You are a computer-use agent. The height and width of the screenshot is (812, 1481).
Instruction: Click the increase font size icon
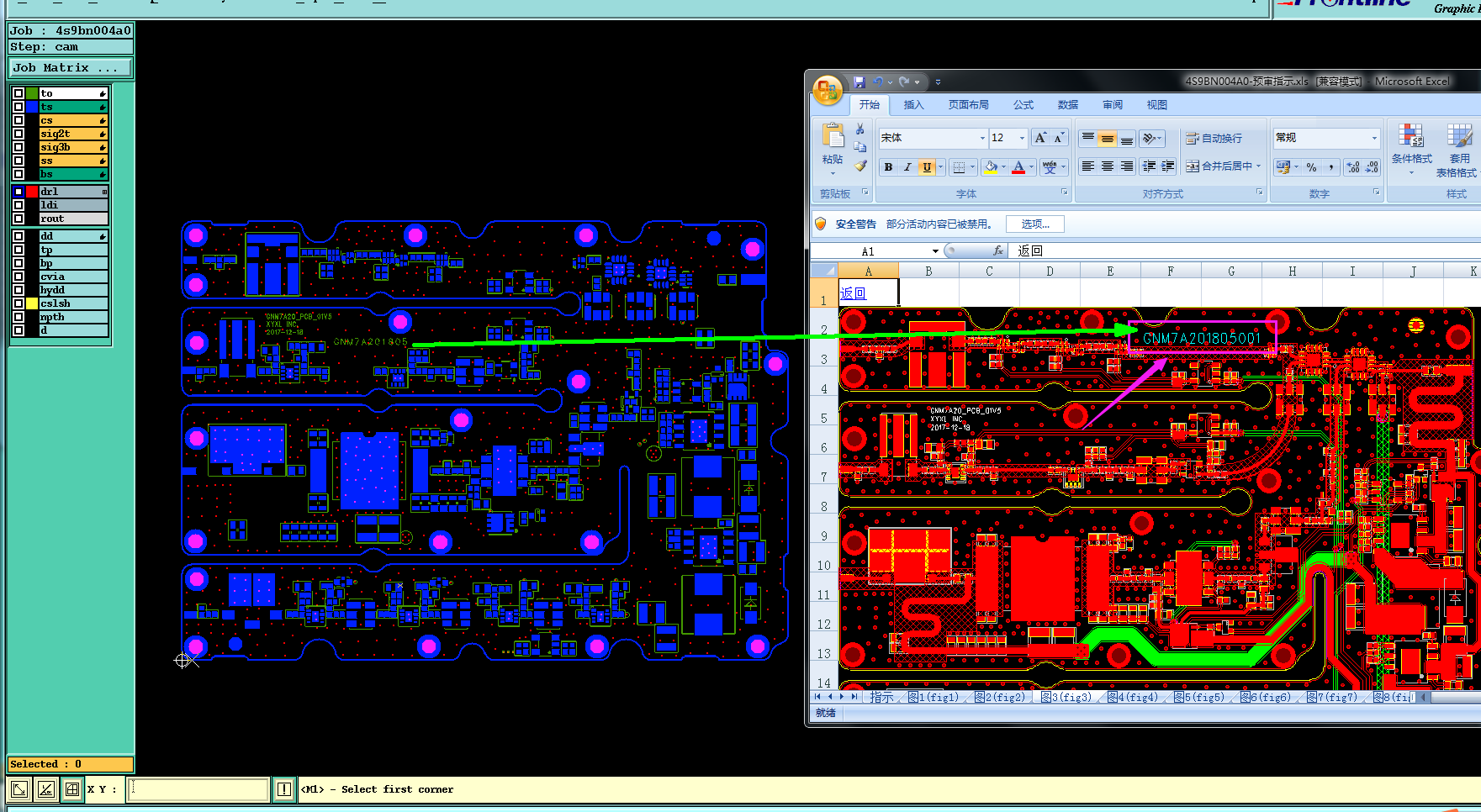click(x=1040, y=138)
